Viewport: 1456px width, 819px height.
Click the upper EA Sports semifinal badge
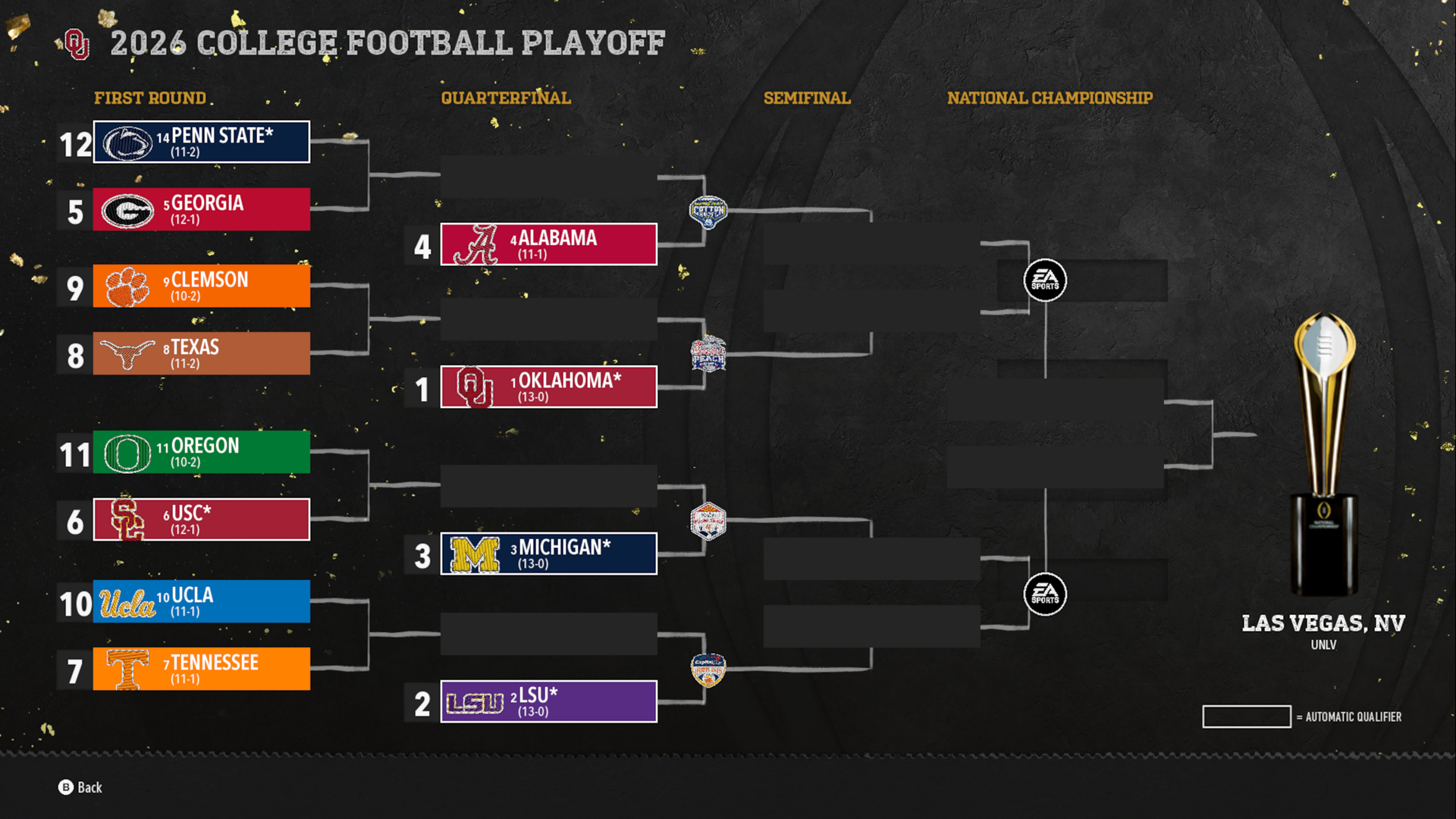[x=1045, y=281]
